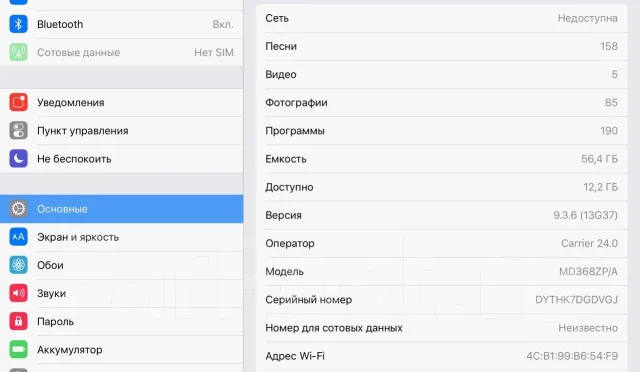Open Сотовые данные settings
The width and height of the screenshot is (640, 372).
click(122, 53)
